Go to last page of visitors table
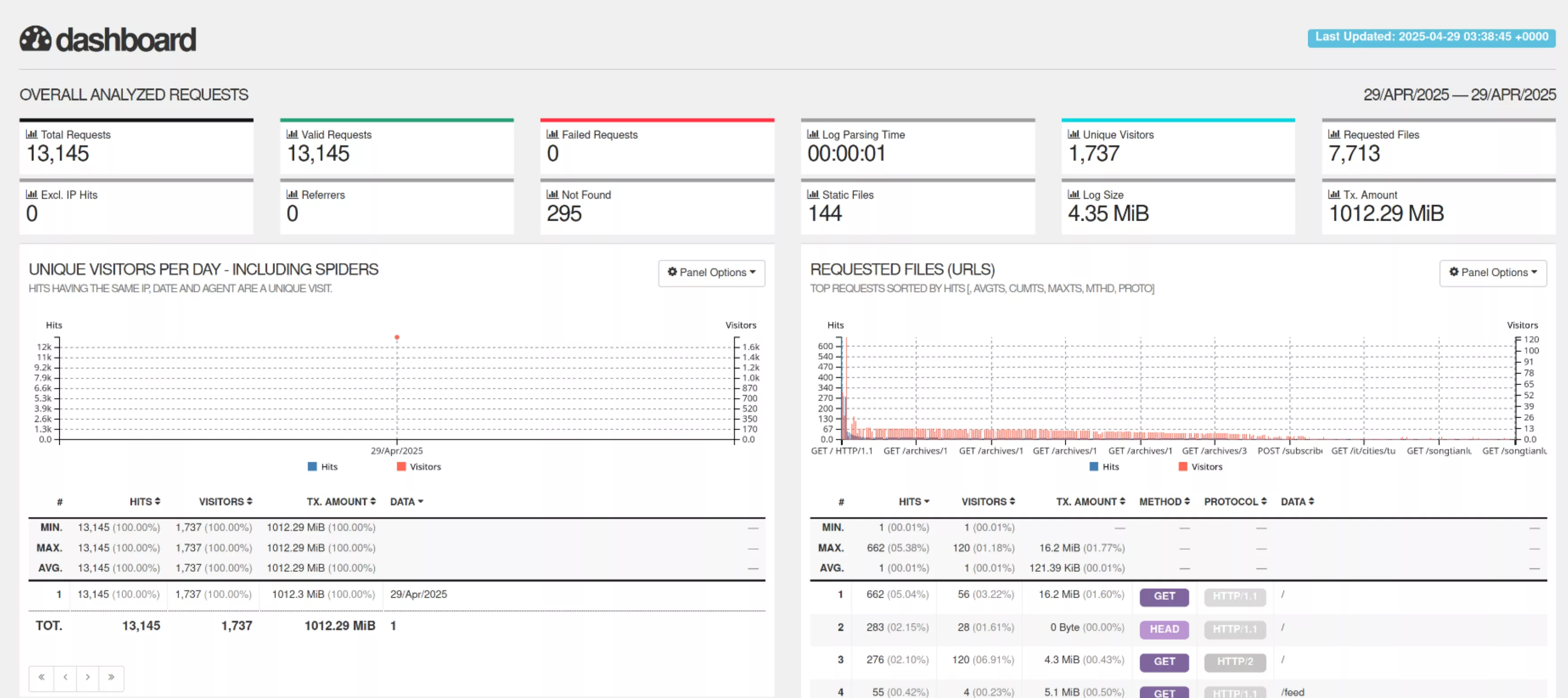Viewport: 1568px width, 698px height. point(111,677)
